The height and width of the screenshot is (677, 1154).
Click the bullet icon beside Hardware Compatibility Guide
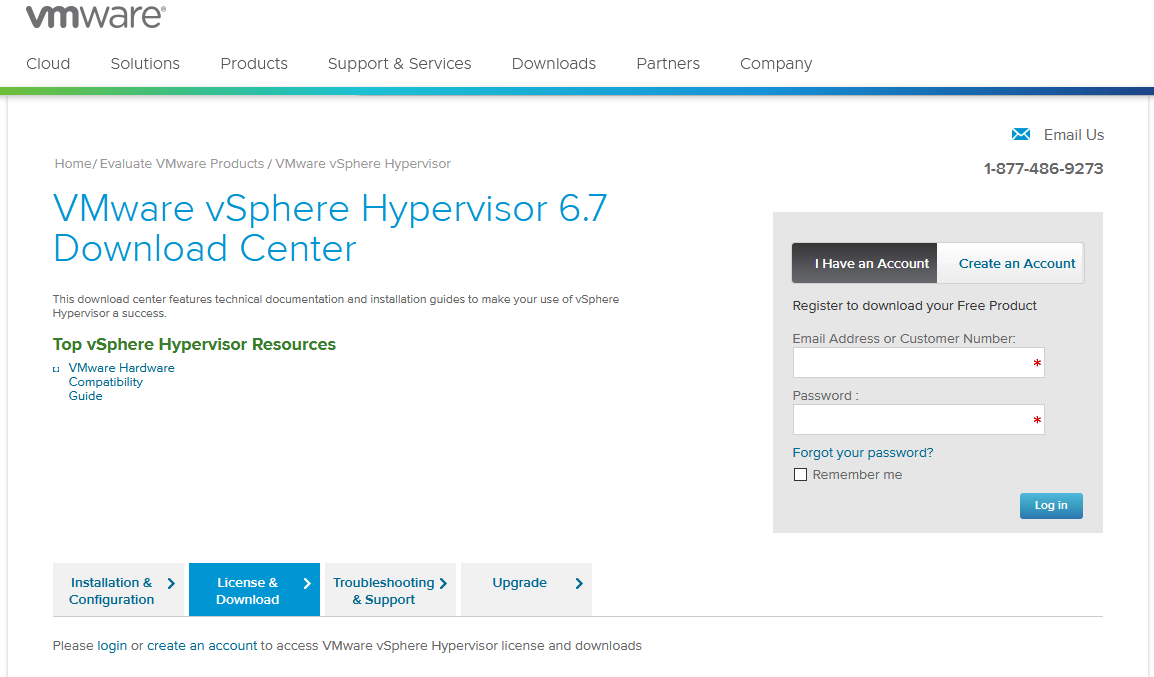pyautogui.click(x=56, y=369)
